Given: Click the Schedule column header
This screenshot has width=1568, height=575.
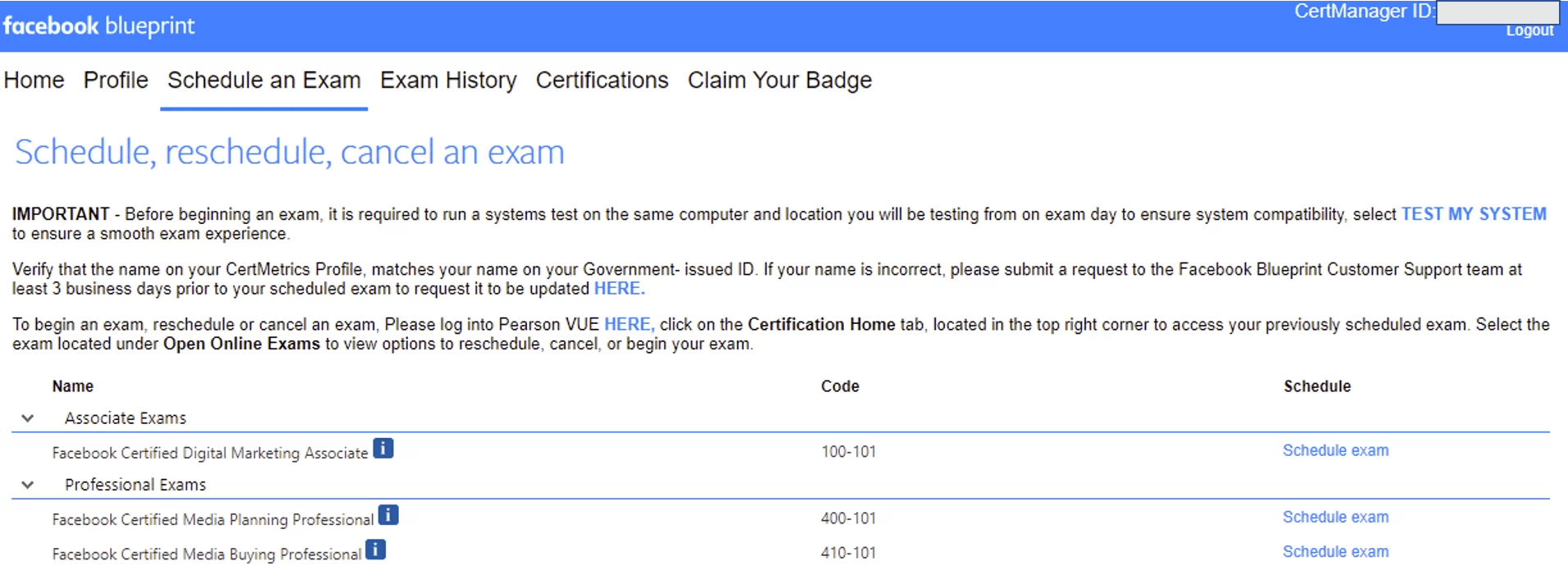Looking at the screenshot, I should (x=1317, y=386).
